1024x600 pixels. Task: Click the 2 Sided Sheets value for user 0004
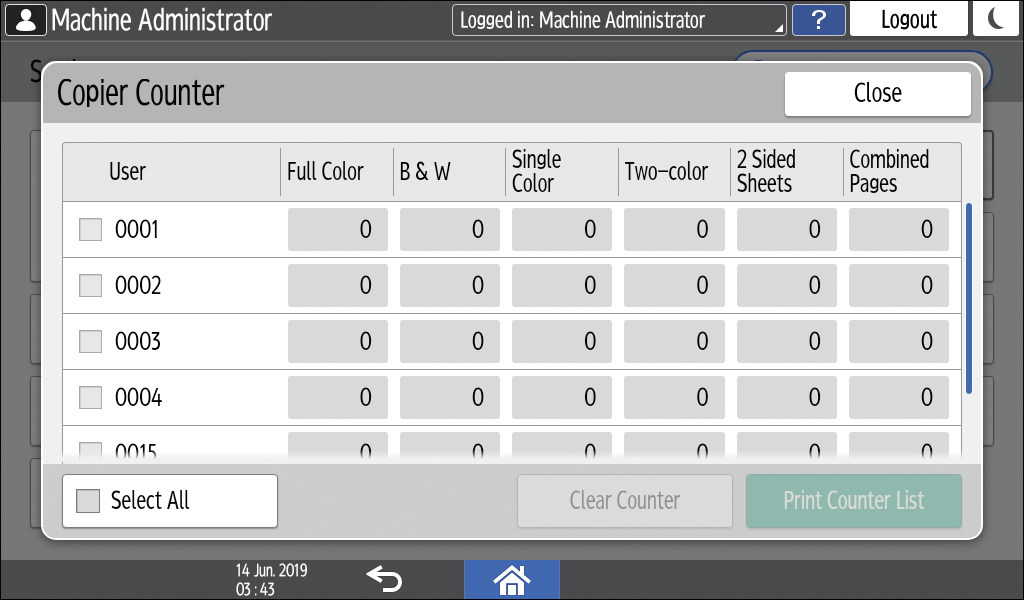786,398
